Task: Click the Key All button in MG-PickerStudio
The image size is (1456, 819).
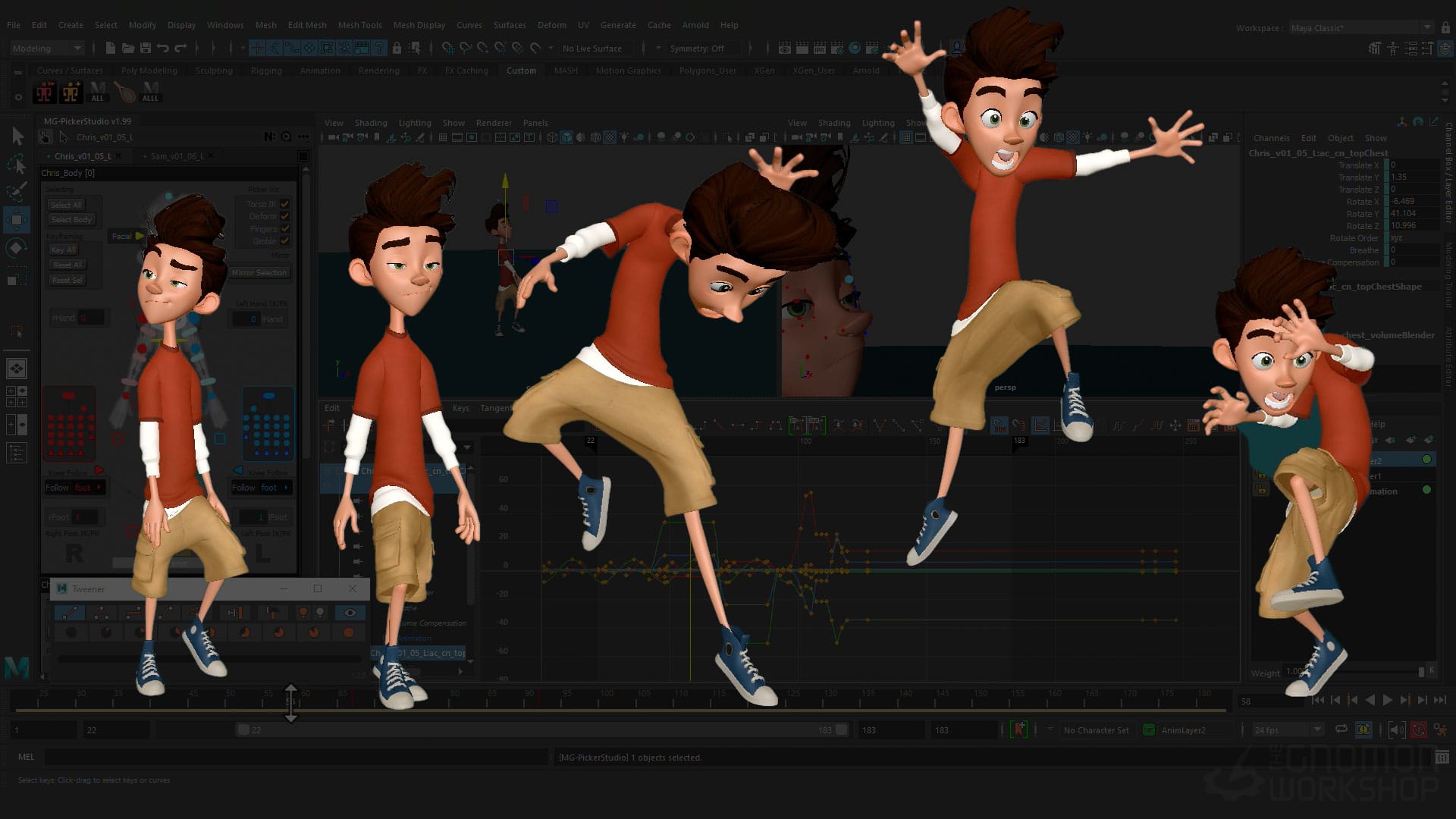Action: (x=64, y=249)
